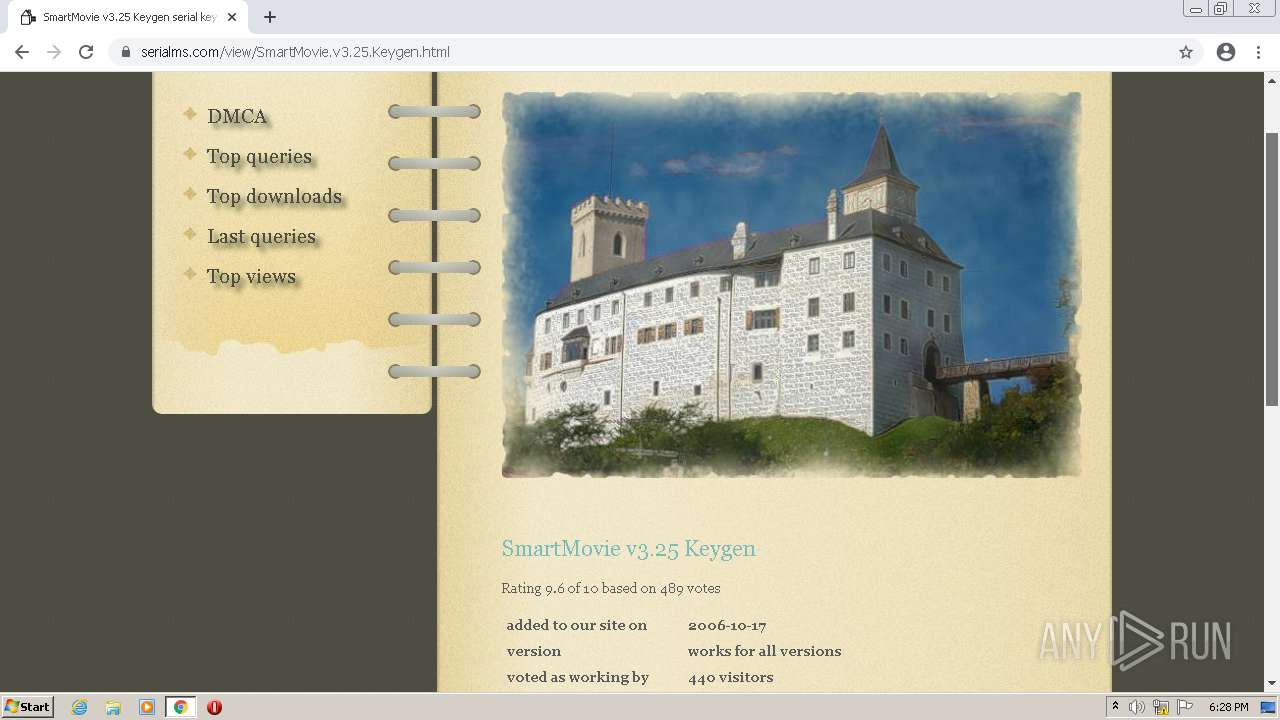Reload the current page
1280x720 pixels.
[x=86, y=52]
